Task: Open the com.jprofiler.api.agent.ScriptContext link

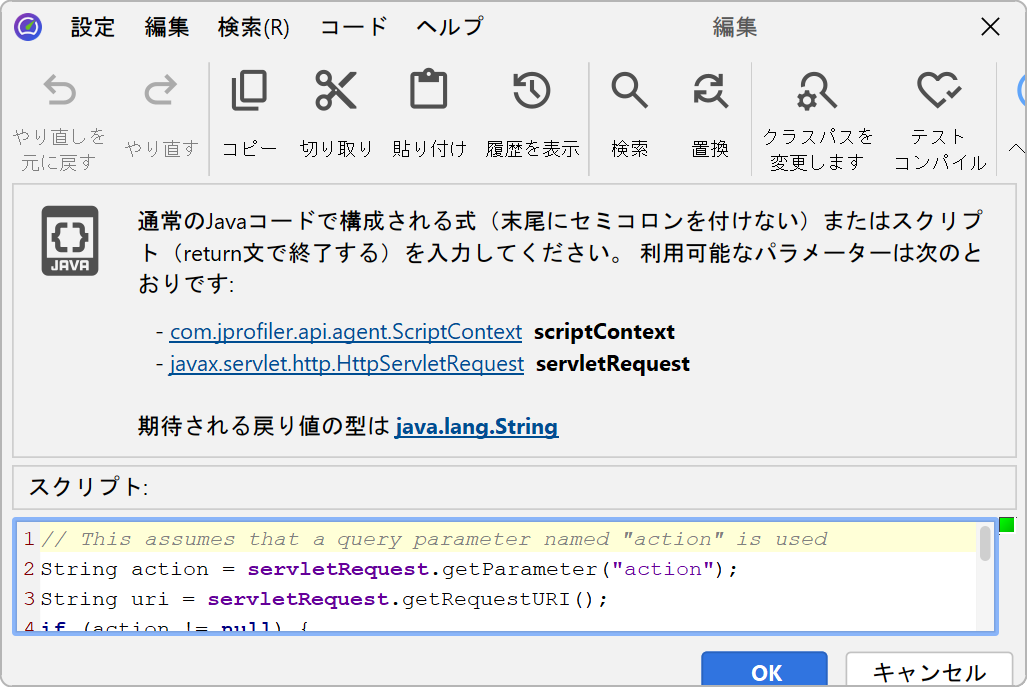Action: click(346, 332)
